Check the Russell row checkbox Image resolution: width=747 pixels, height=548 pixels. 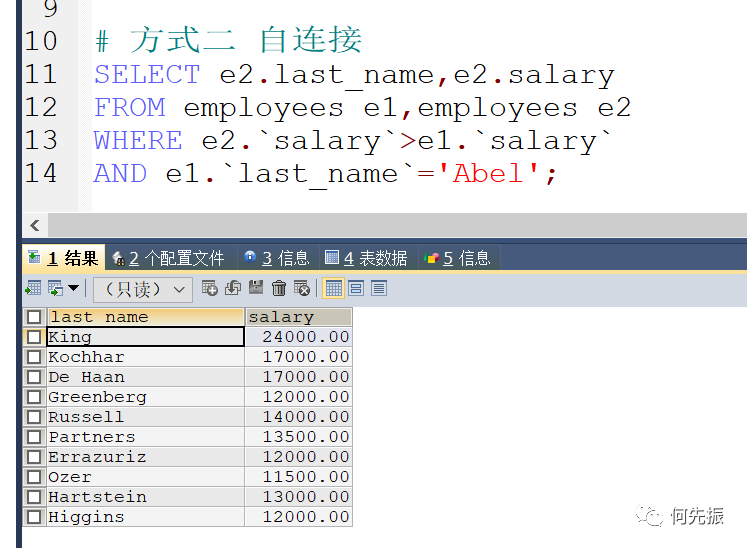[x=34, y=417]
